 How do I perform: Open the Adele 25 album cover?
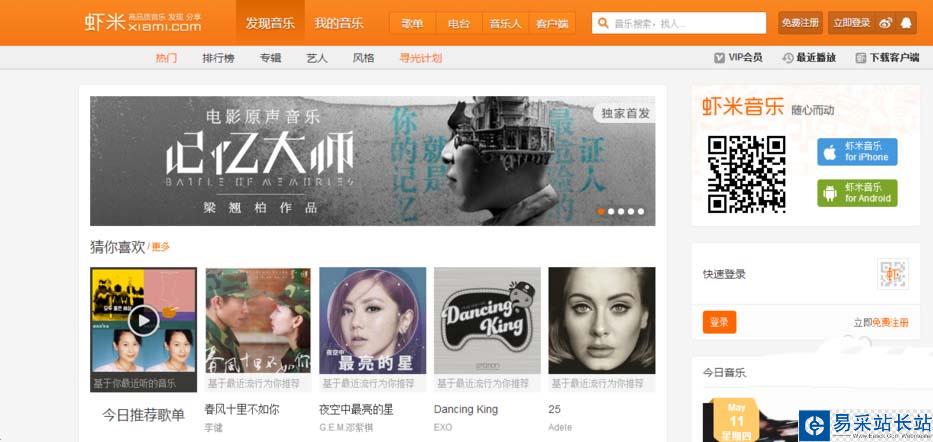point(602,320)
